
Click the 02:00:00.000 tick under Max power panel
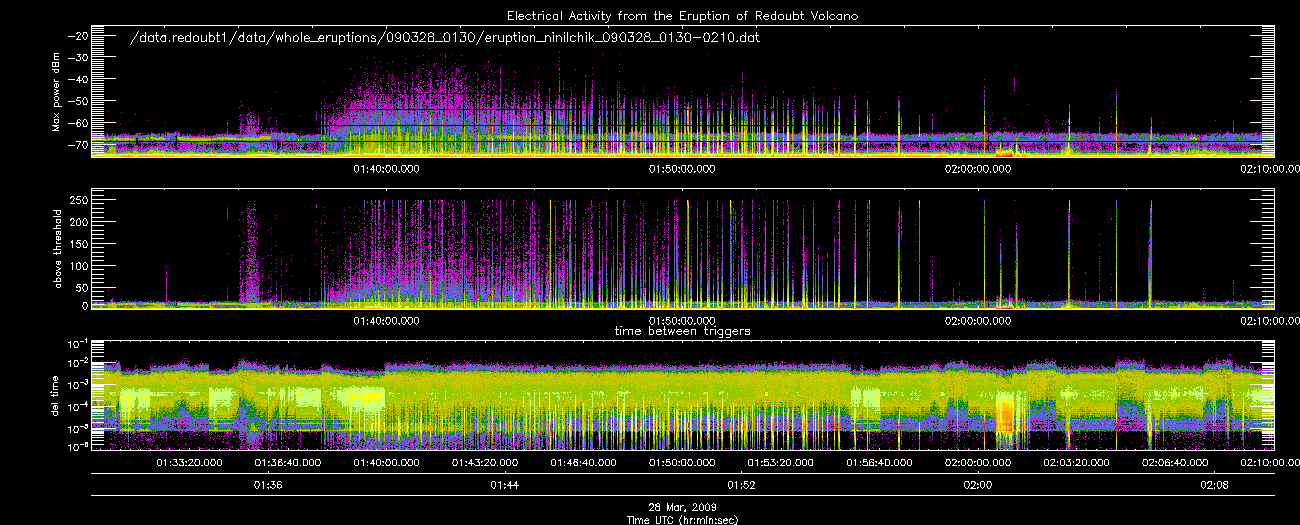click(x=978, y=169)
